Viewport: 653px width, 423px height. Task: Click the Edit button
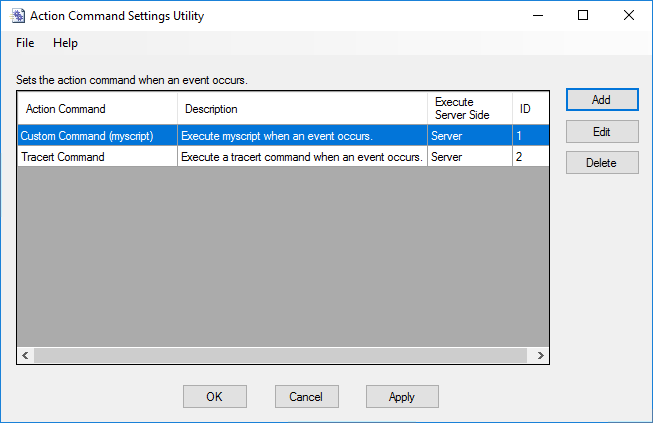coord(601,131)
